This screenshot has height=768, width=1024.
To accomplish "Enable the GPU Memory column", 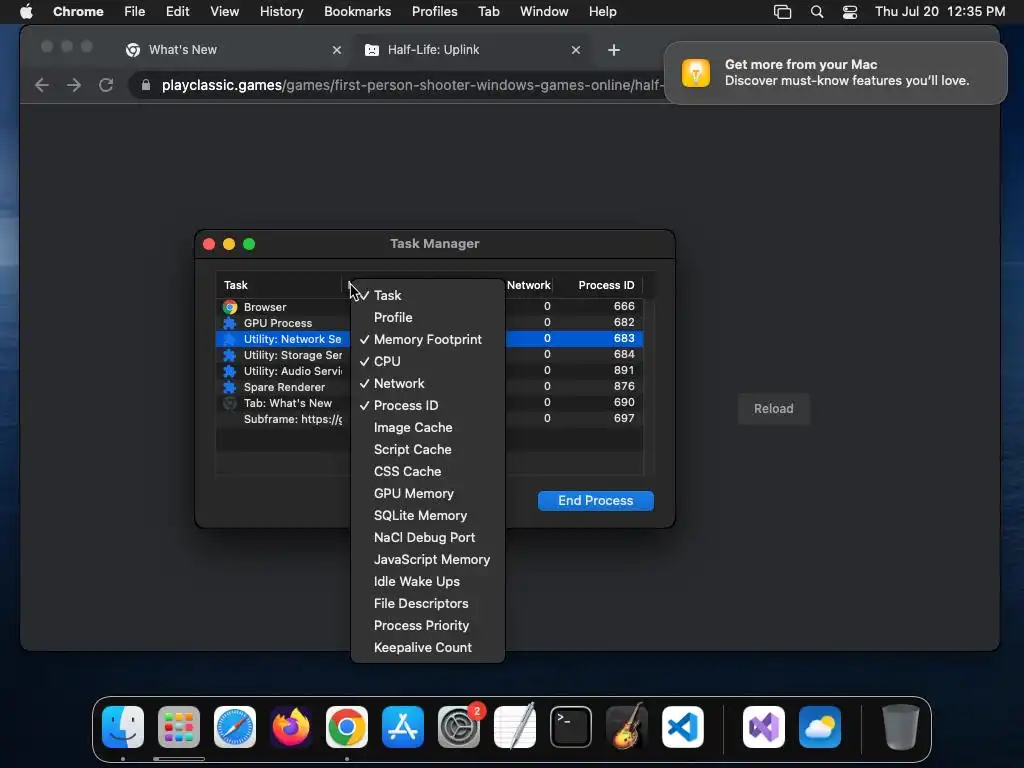I will [428, 494].
